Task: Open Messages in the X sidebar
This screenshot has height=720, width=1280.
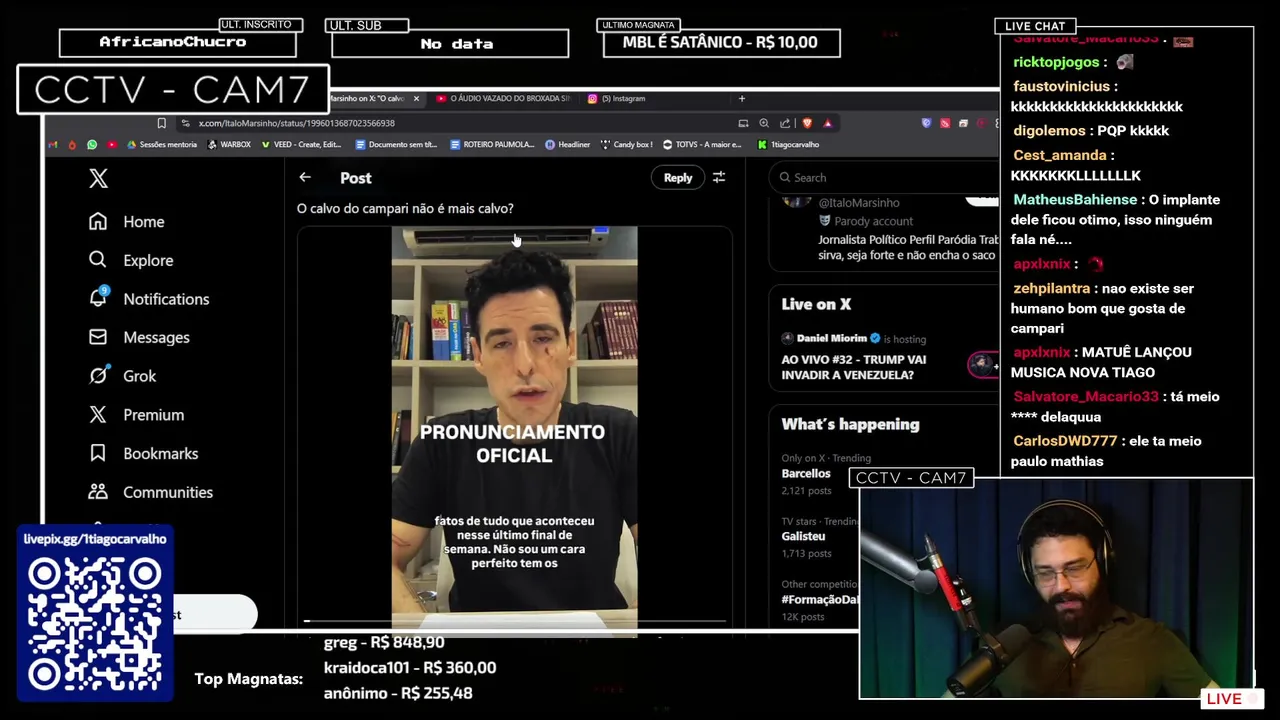Action: tap(138, 337)
